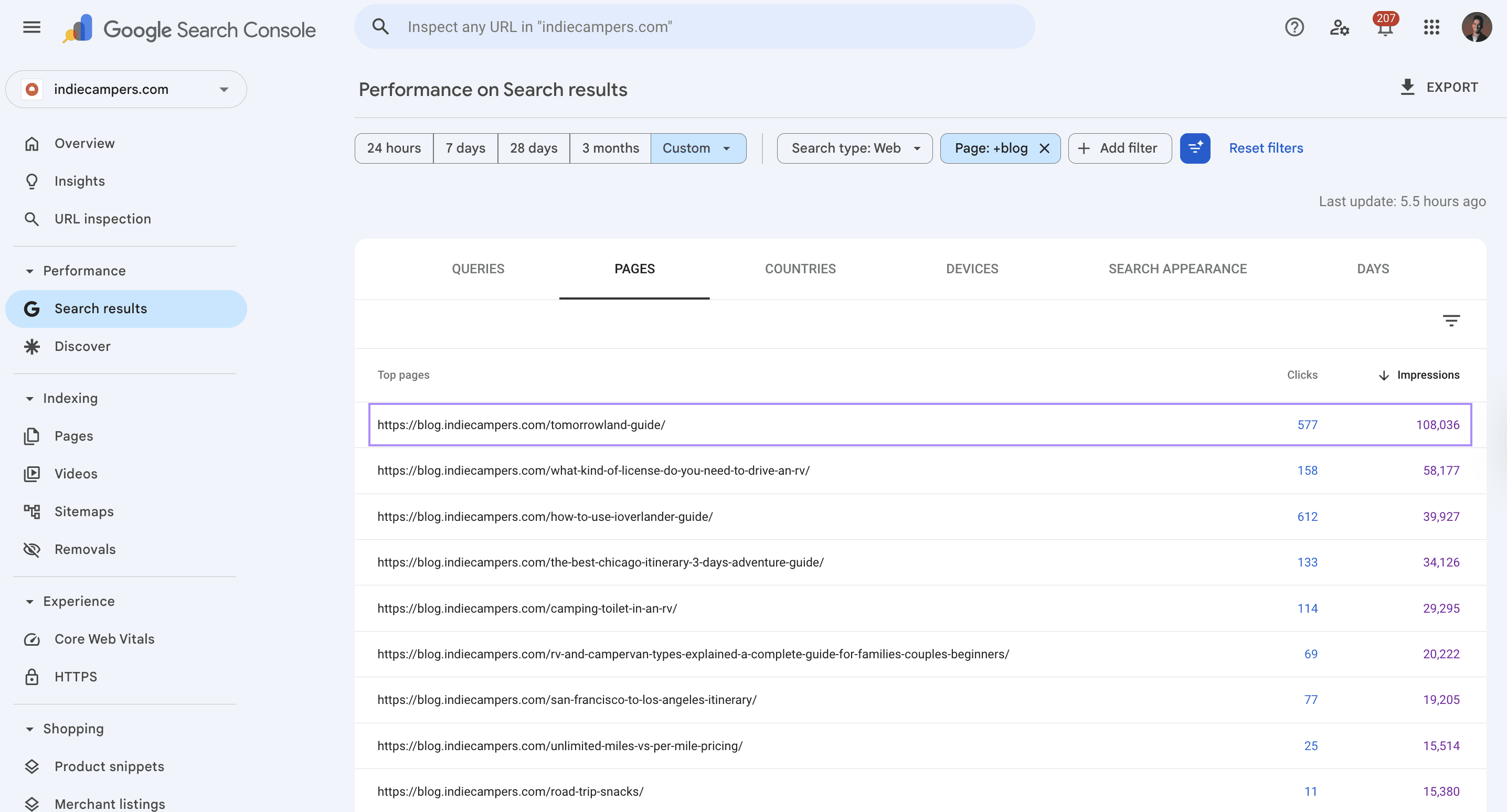Viewport: 1507px width, 812px height.
Task: Collapse the Indexing section
Action: (x=29, y=399)
